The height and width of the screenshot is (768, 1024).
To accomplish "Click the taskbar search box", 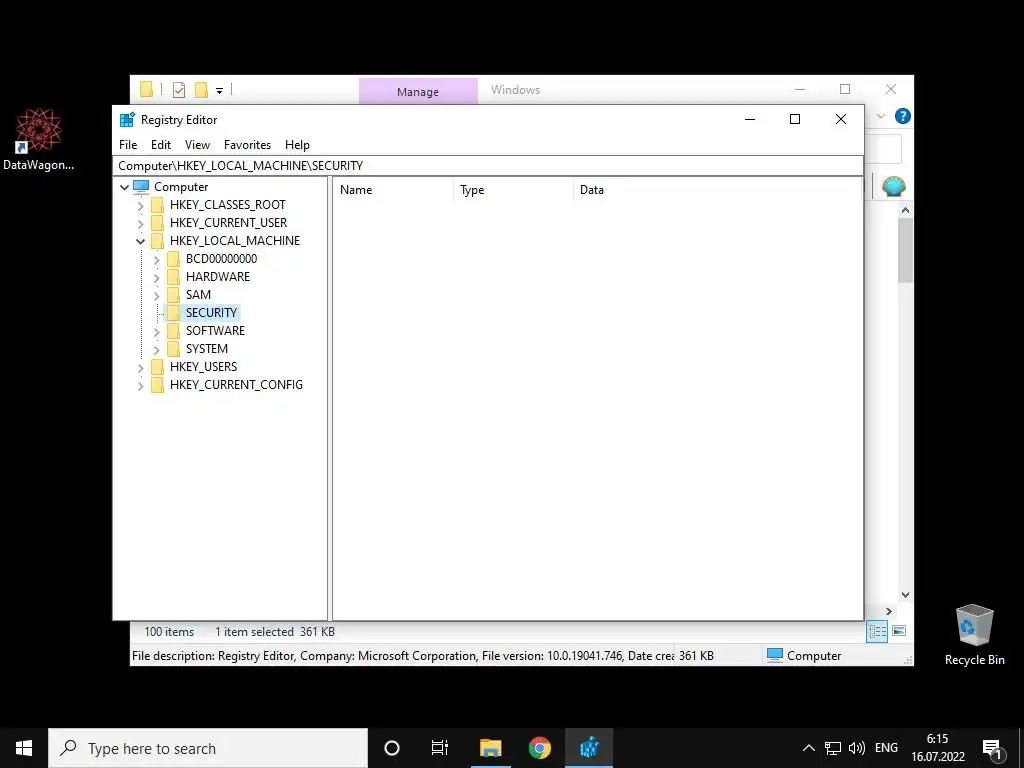I will pos(208,748).
